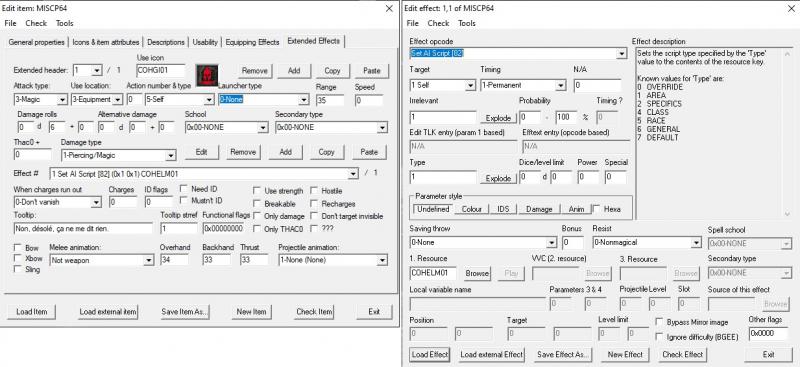Click the Other flags input field

point(767,333)
